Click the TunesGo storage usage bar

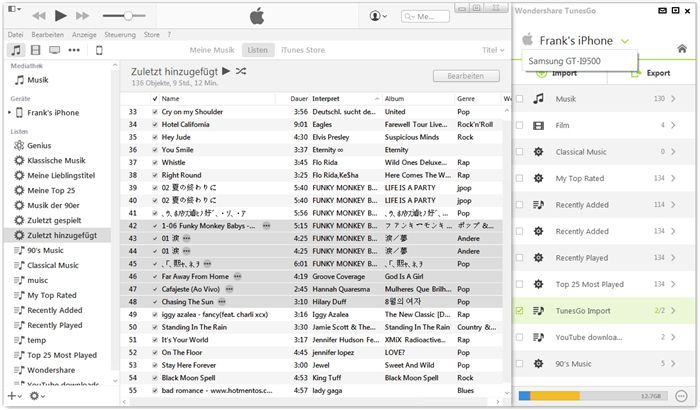click(x=593, y=396)
